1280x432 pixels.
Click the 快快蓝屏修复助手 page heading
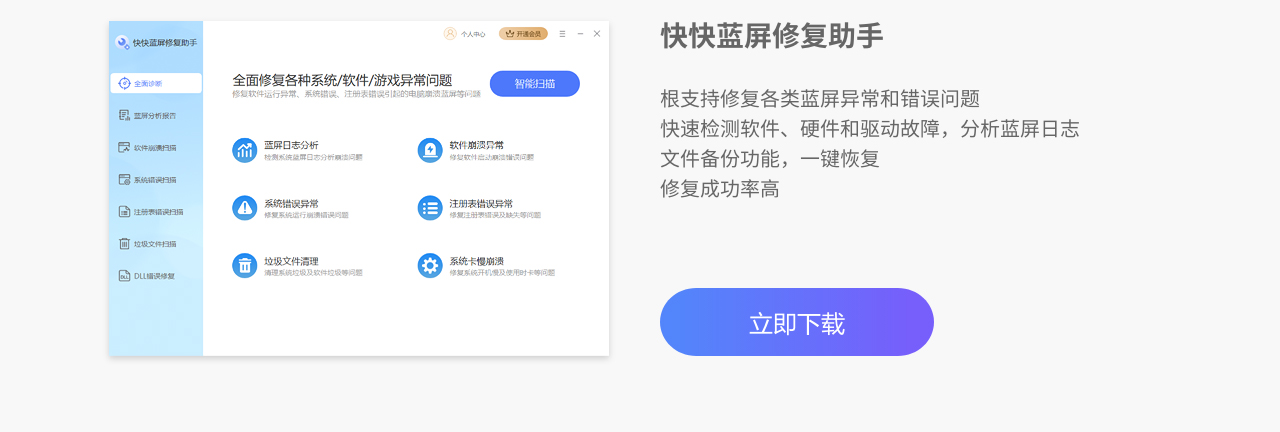pyautogui.click(x=772, y=36)
